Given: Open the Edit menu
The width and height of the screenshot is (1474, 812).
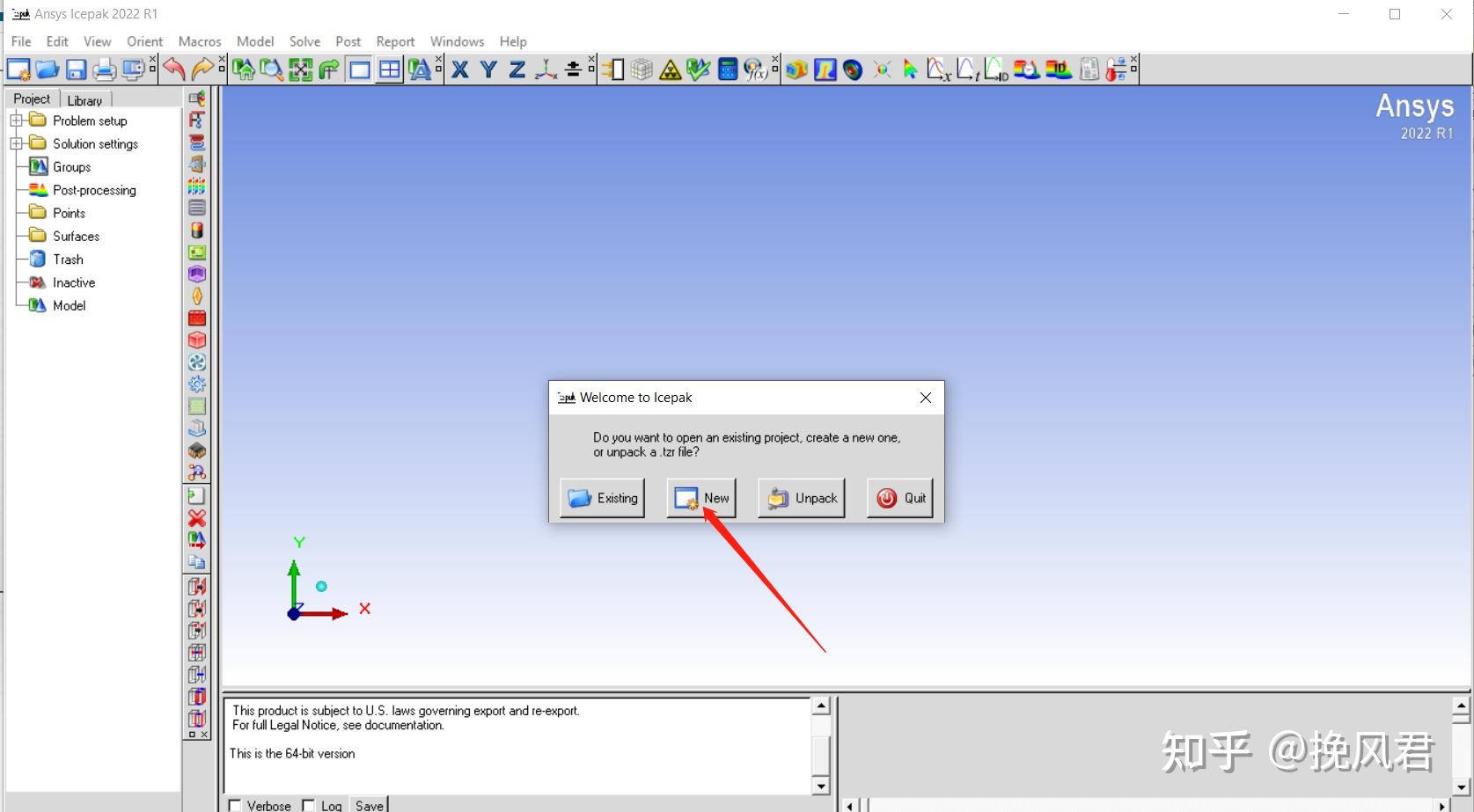Looking at the screenshot, I should click(57, 41).
